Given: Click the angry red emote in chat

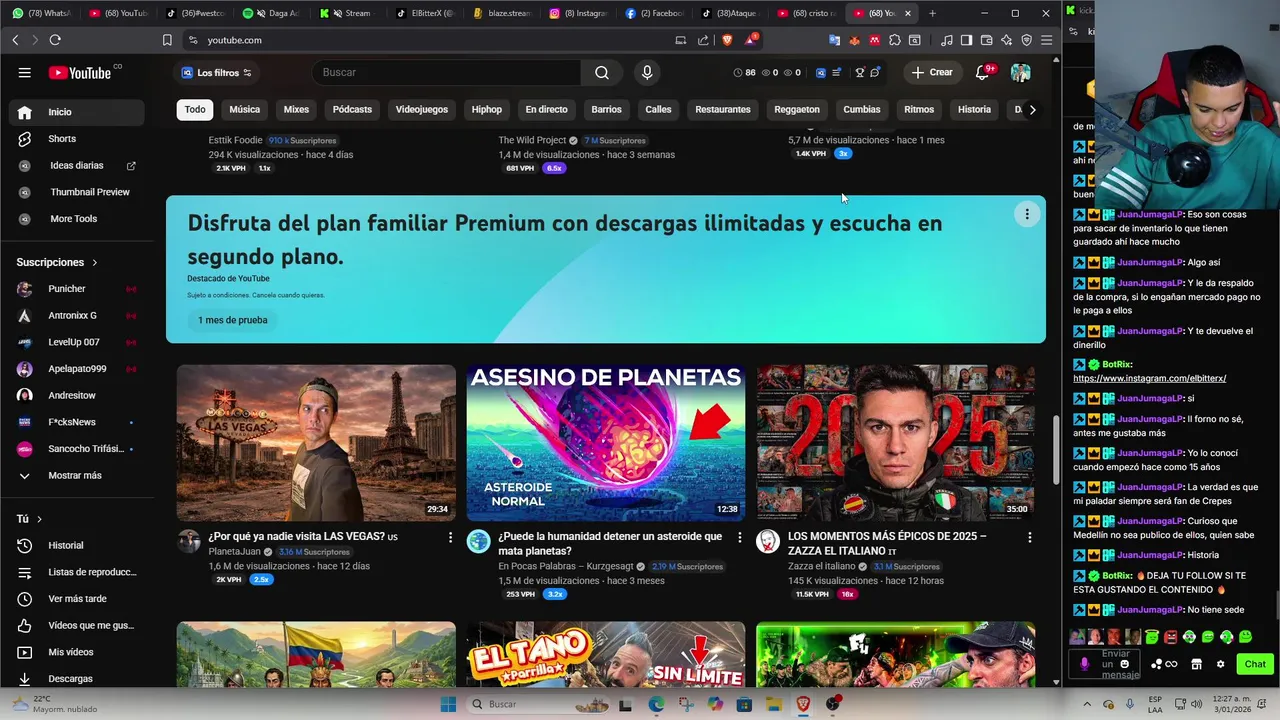Looking at the screenshot, I should pyautogui.click(x=1171, y=637).
